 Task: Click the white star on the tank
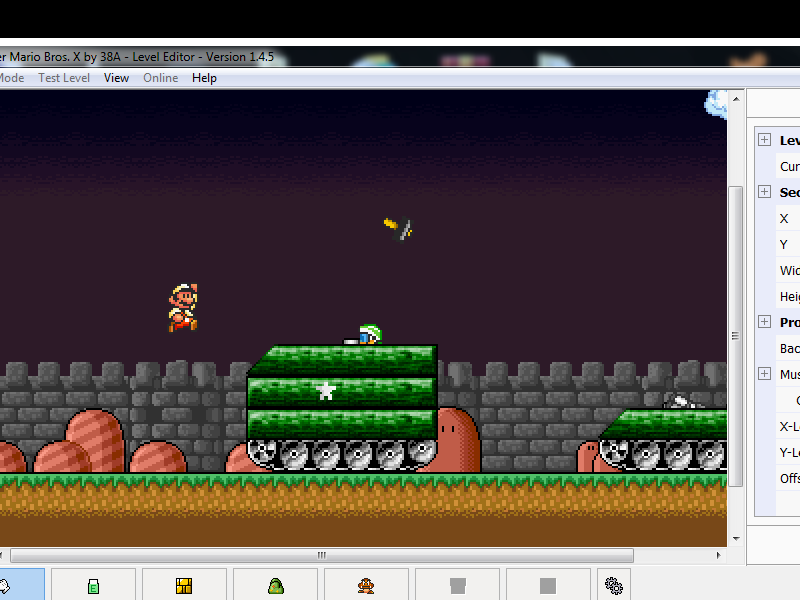click(x=326, y=391)
